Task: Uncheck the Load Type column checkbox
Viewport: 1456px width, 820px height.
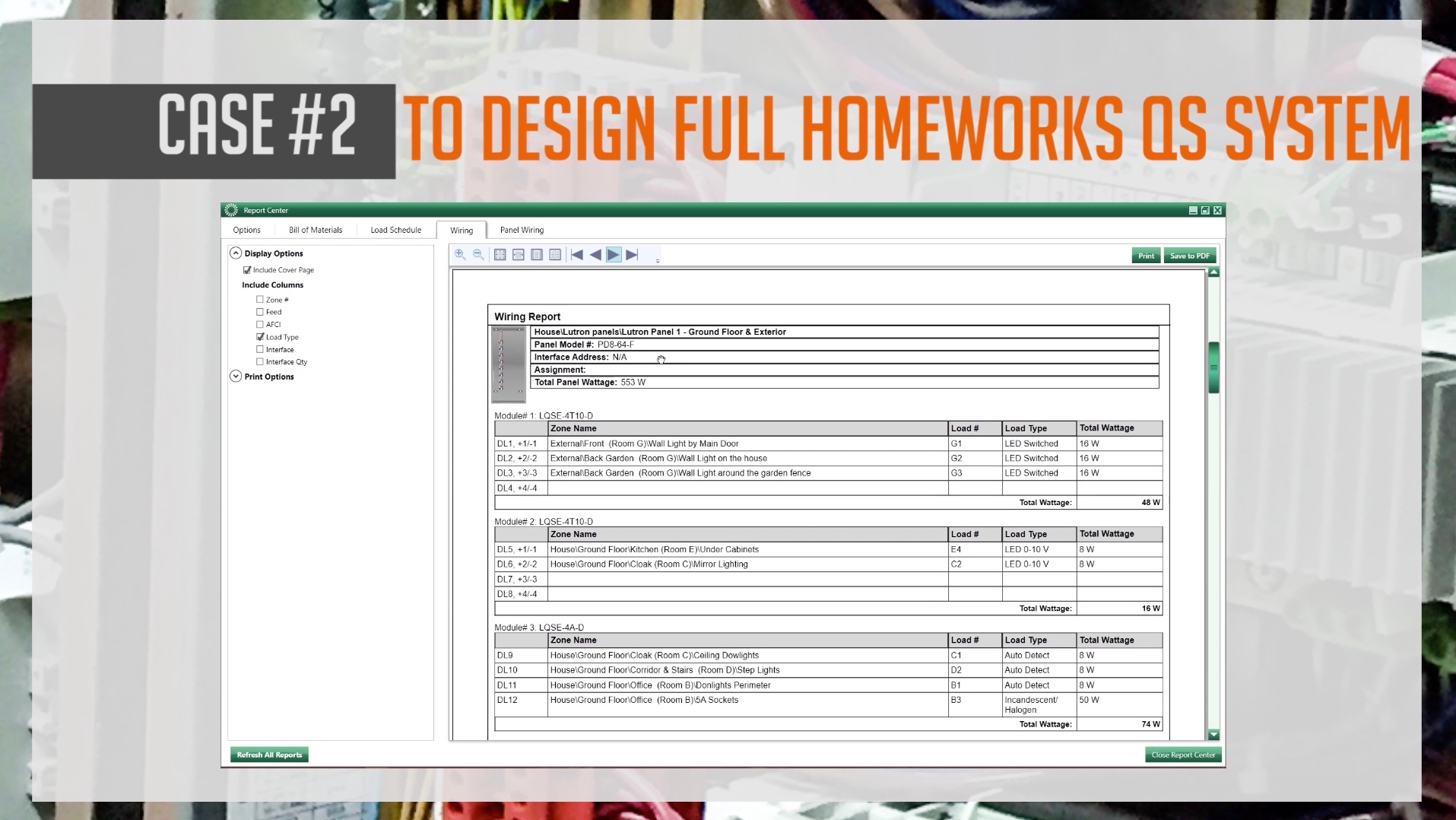Action: coord(260,337)
